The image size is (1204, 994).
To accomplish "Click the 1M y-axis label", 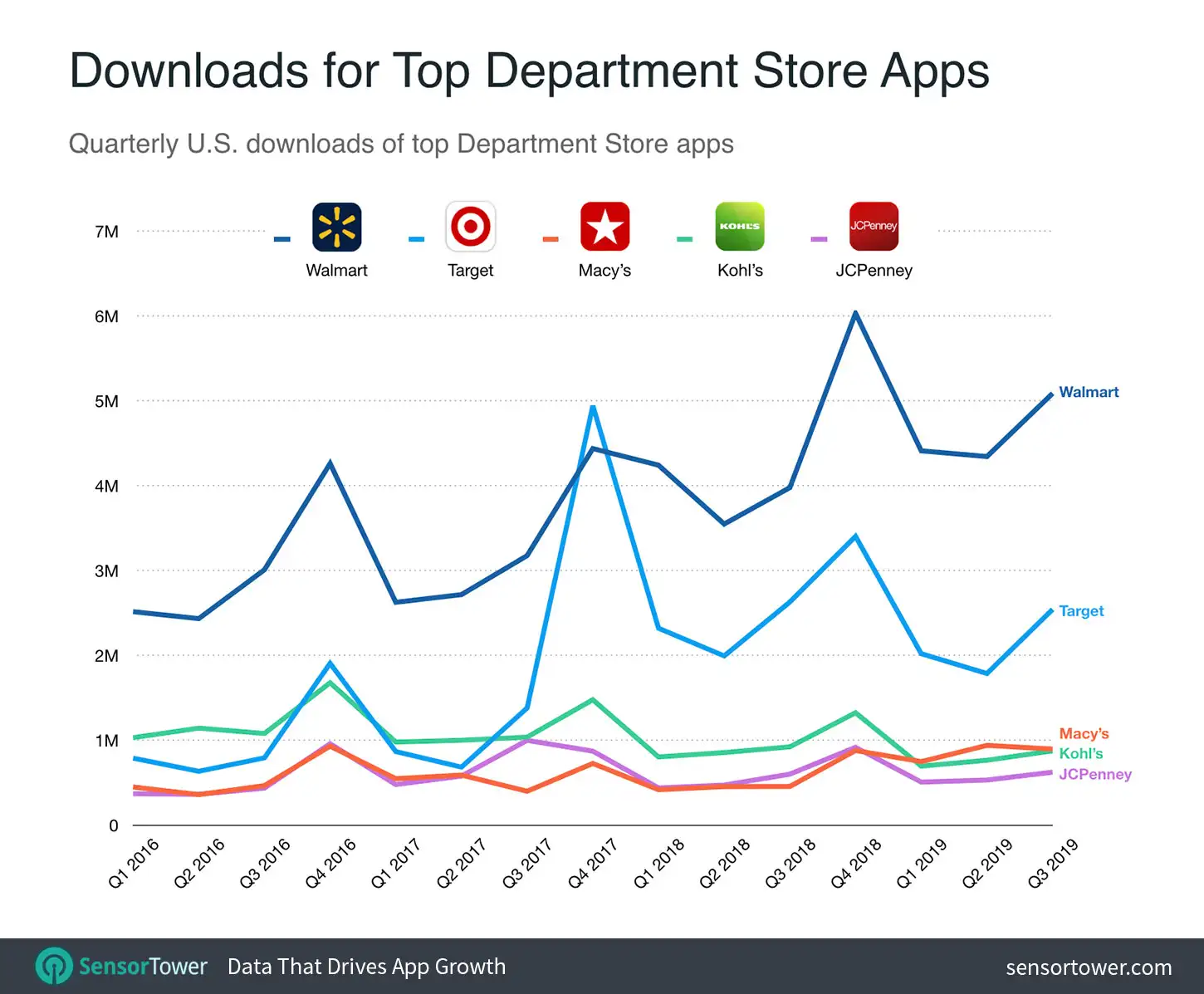I will (x=106, y=741).
